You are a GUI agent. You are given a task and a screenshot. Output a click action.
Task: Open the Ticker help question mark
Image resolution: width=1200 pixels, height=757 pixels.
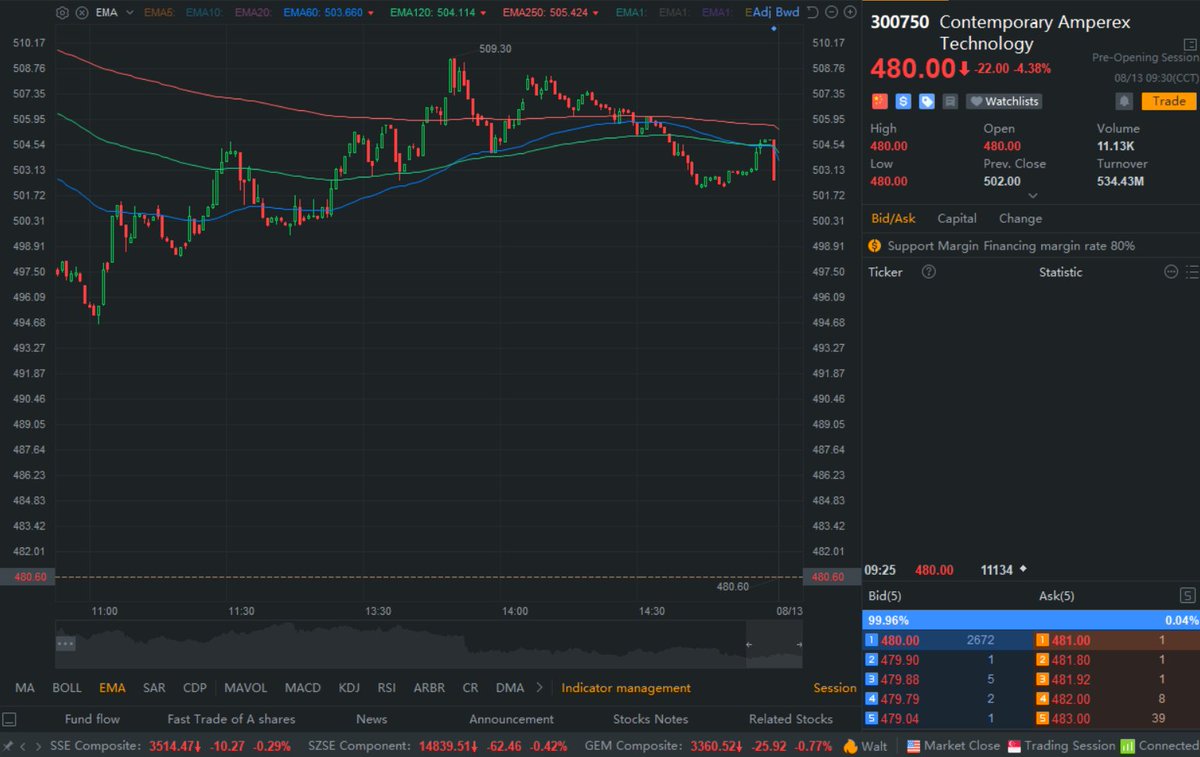pos(928,272)
